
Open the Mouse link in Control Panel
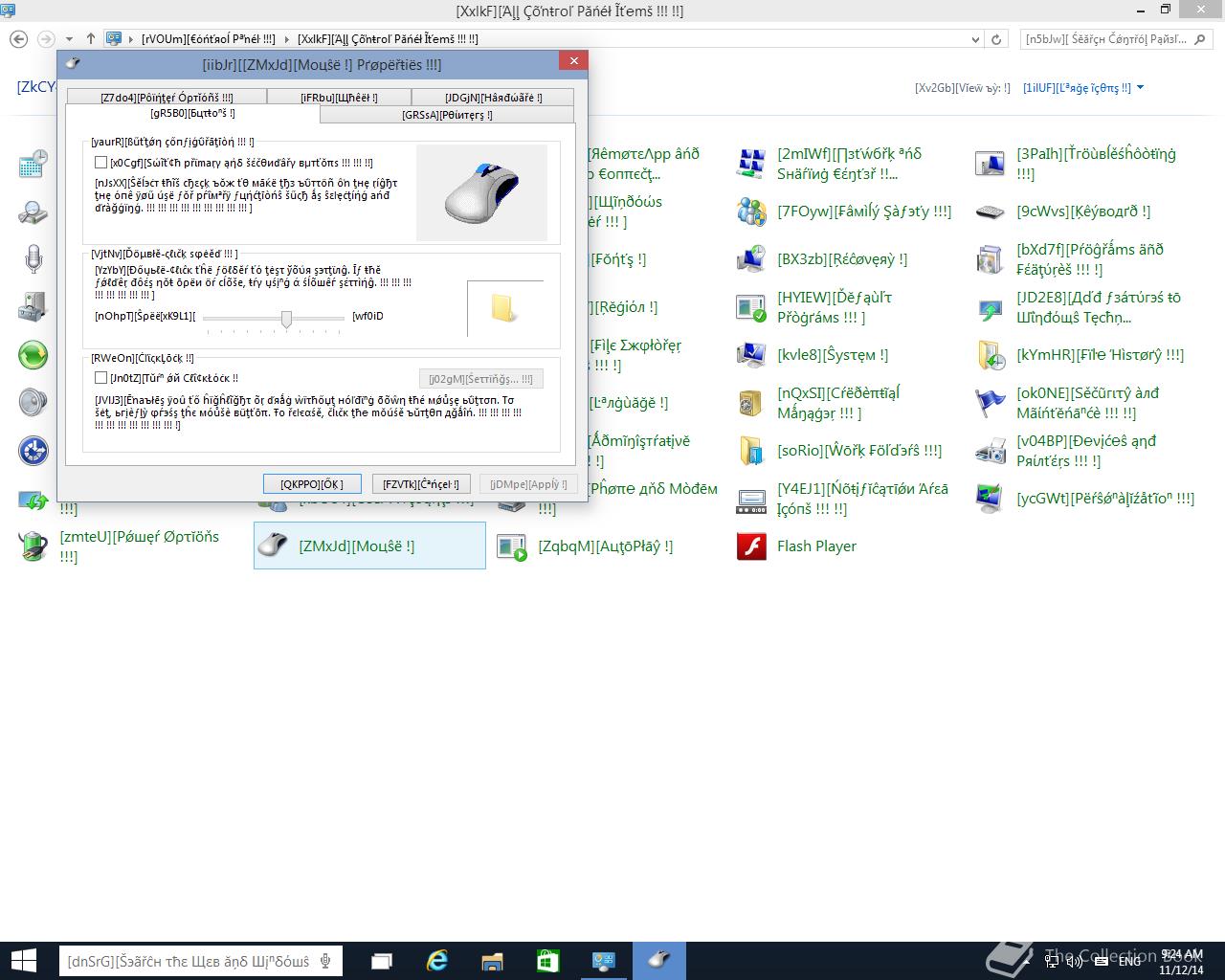pos(356,546)
